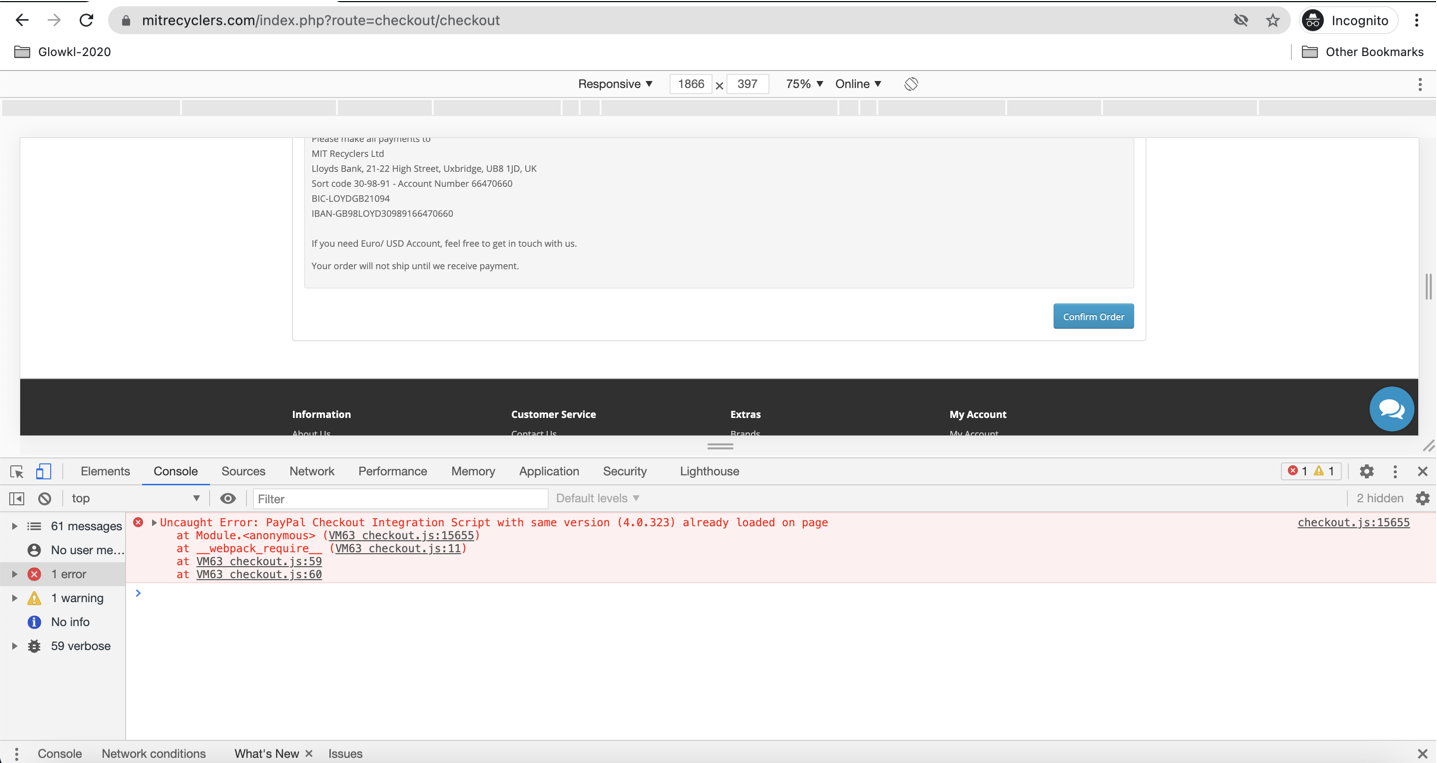This screenshot has width=1437, height=763.
Task: Expand the 61 messages group
Action: [x=14, y=526]
